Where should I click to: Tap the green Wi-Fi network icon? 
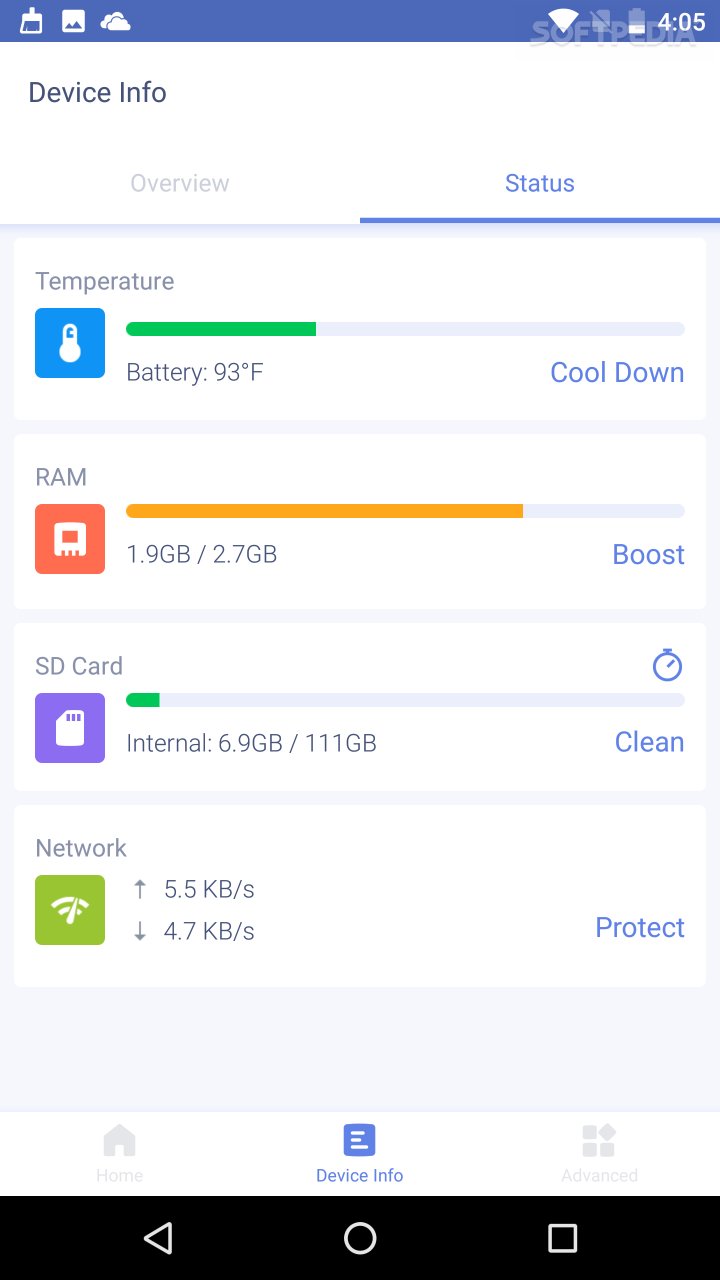click(x=70, y=910)
